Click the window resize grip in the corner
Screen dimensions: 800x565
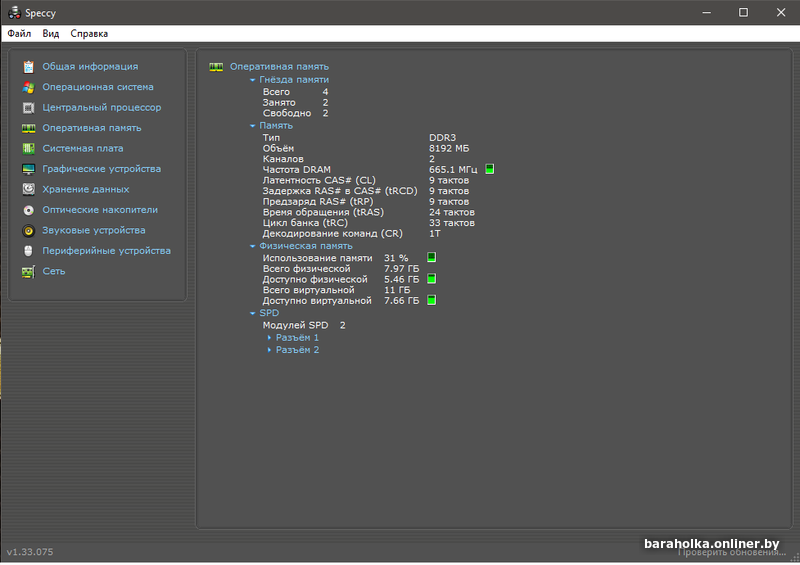795,558
